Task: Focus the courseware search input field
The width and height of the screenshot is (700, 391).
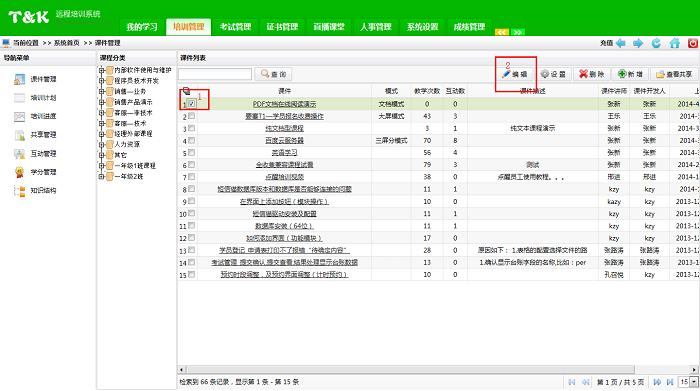Action: click(x=215, y=74)
